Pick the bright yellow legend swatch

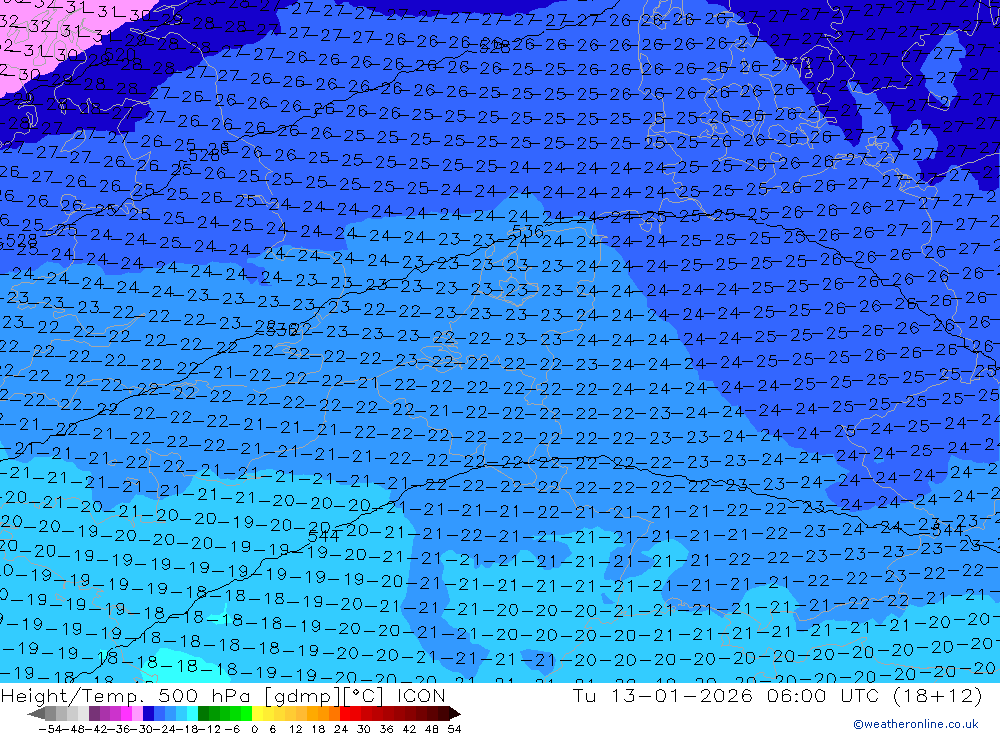pos(258,713)
